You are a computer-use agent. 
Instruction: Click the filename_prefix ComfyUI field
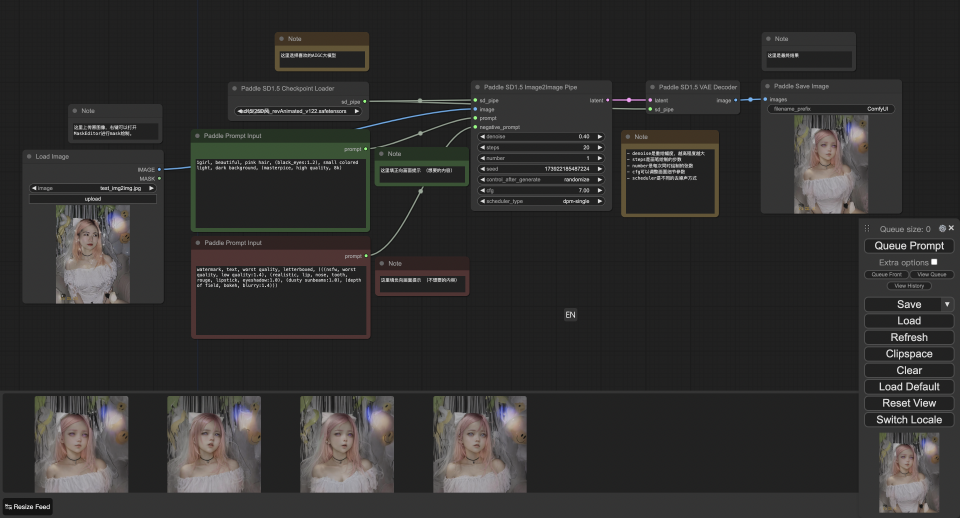(830, 109)
